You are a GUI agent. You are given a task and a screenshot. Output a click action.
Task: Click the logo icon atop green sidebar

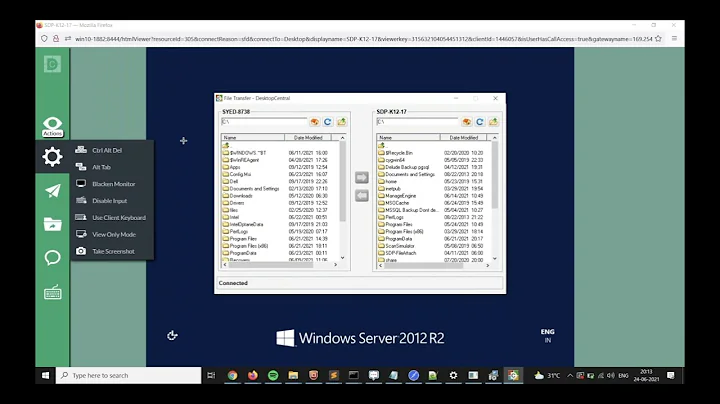[x=52, y=64]
